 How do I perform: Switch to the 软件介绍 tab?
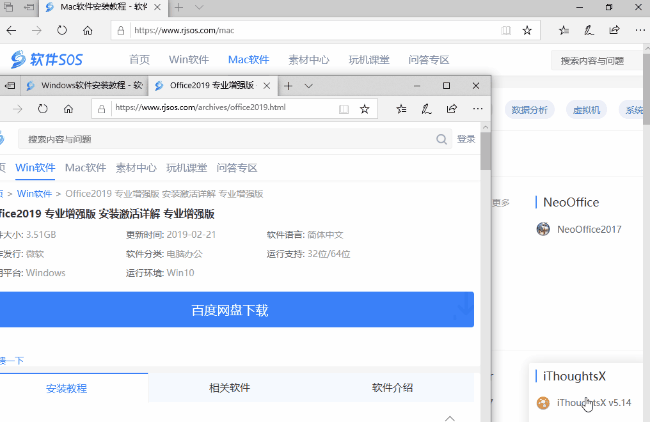click(392, 388)
